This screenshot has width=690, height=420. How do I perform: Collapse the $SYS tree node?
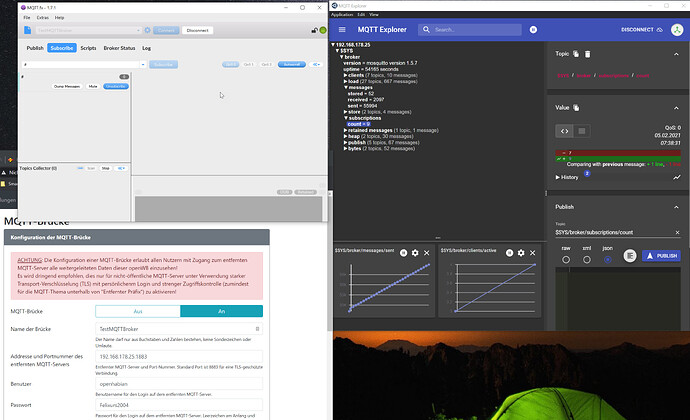pos(338,51)
